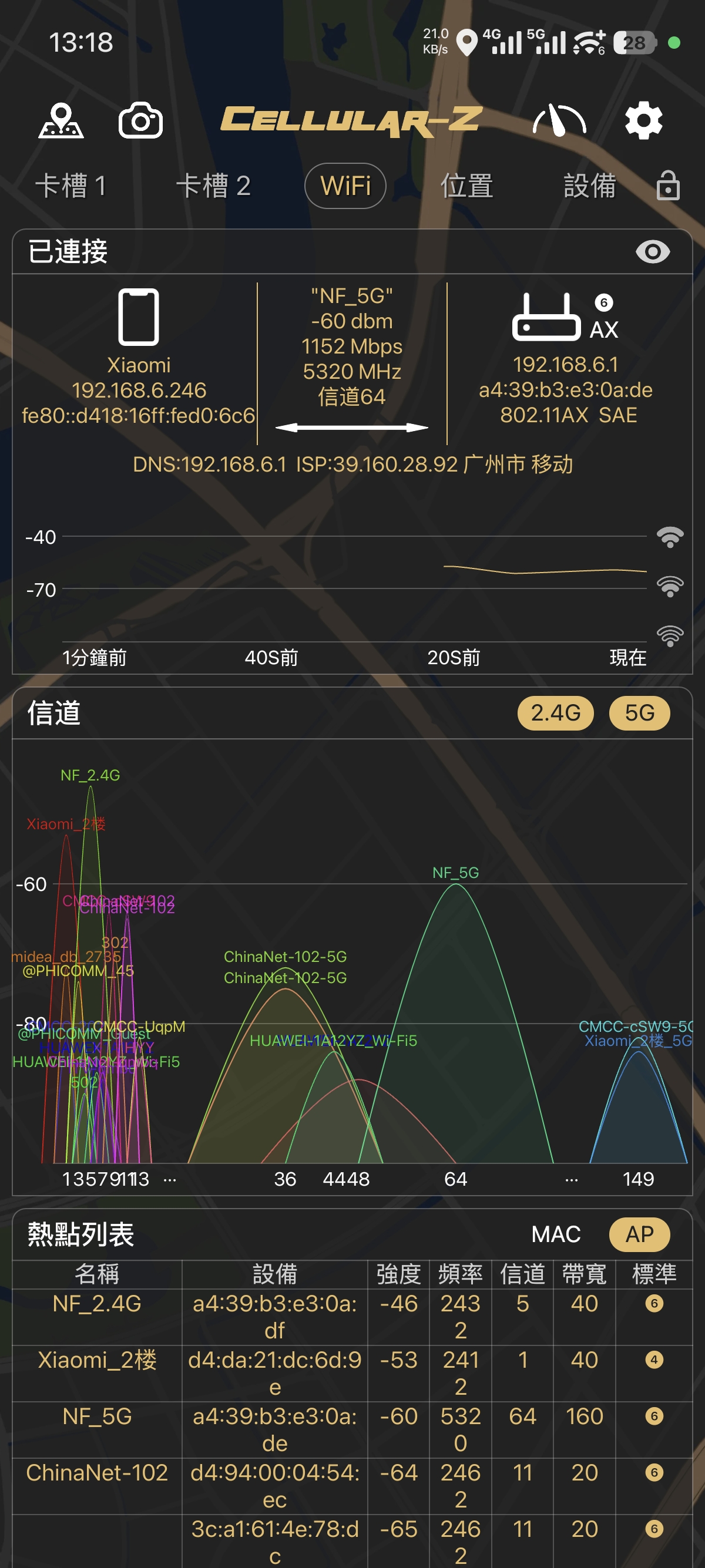
Task: Tap the camera screenshot icon
Action: (x=140, y=120)
